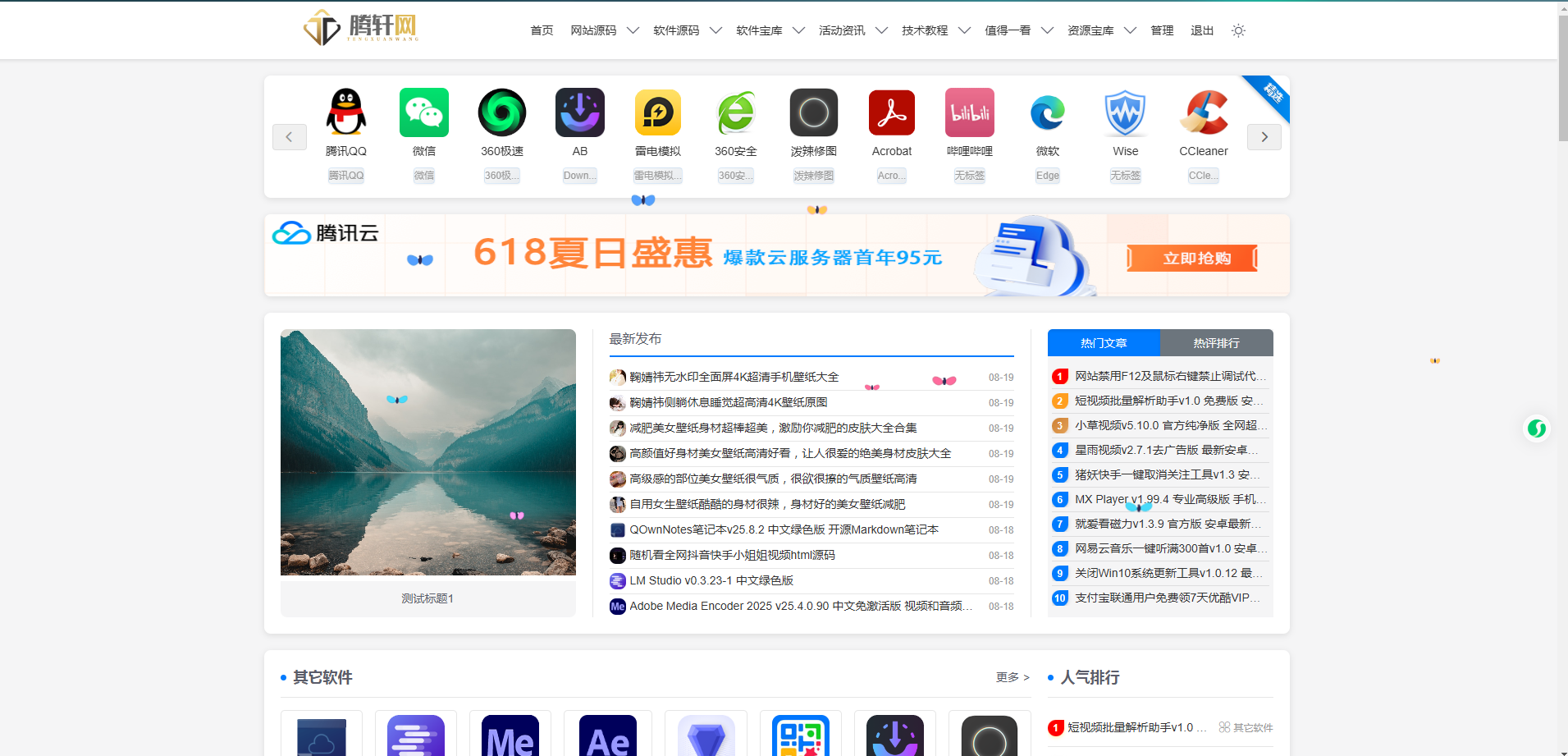The height and width of the screenshot is (756, 1568).
Task: Select the 热门文章 tab
Action: click(1104, 343)
